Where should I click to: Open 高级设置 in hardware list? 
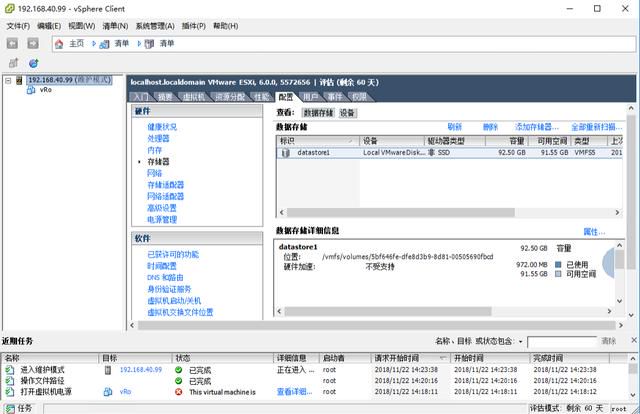pos(162,208)
